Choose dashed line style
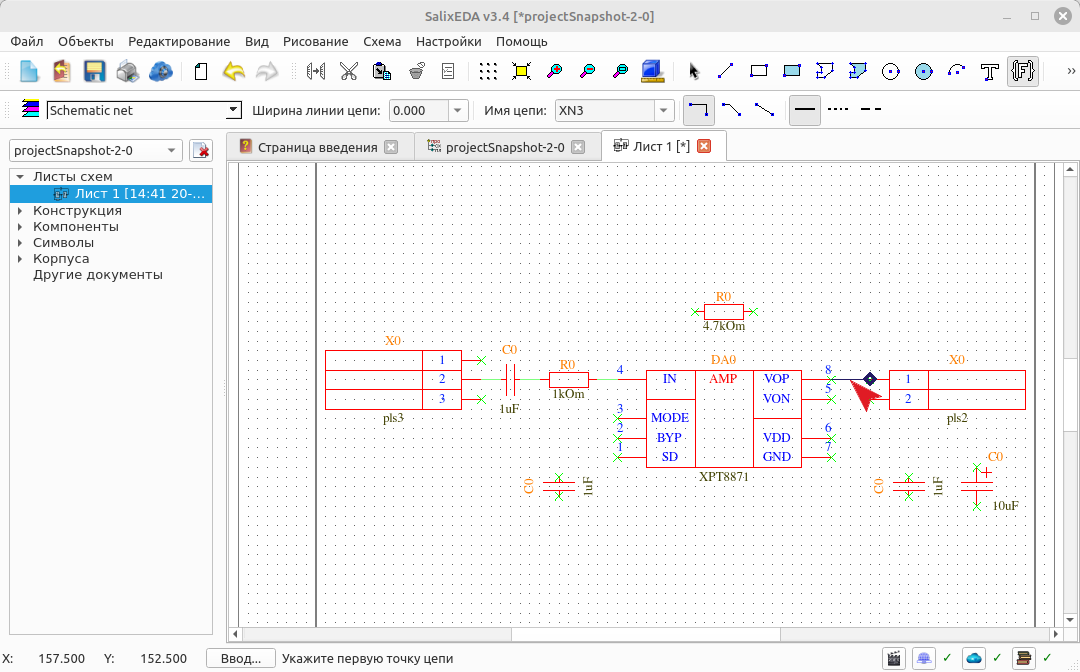 (x=871, y=109)
